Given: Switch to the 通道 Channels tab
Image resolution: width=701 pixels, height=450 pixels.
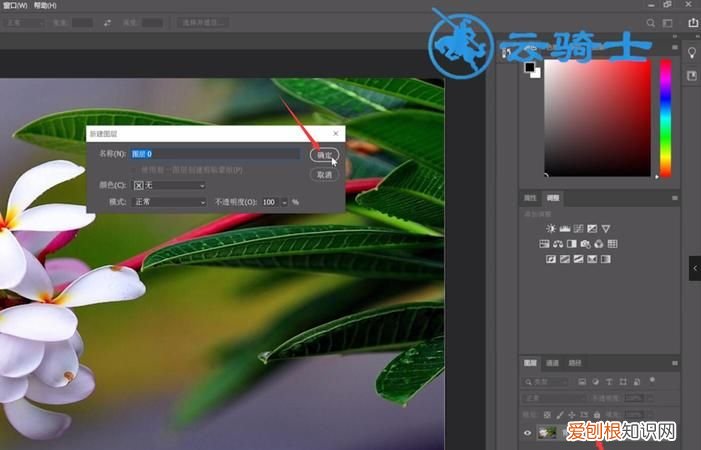Looking at the screenshot, I should pyautogui.click(x=553, y=363).
